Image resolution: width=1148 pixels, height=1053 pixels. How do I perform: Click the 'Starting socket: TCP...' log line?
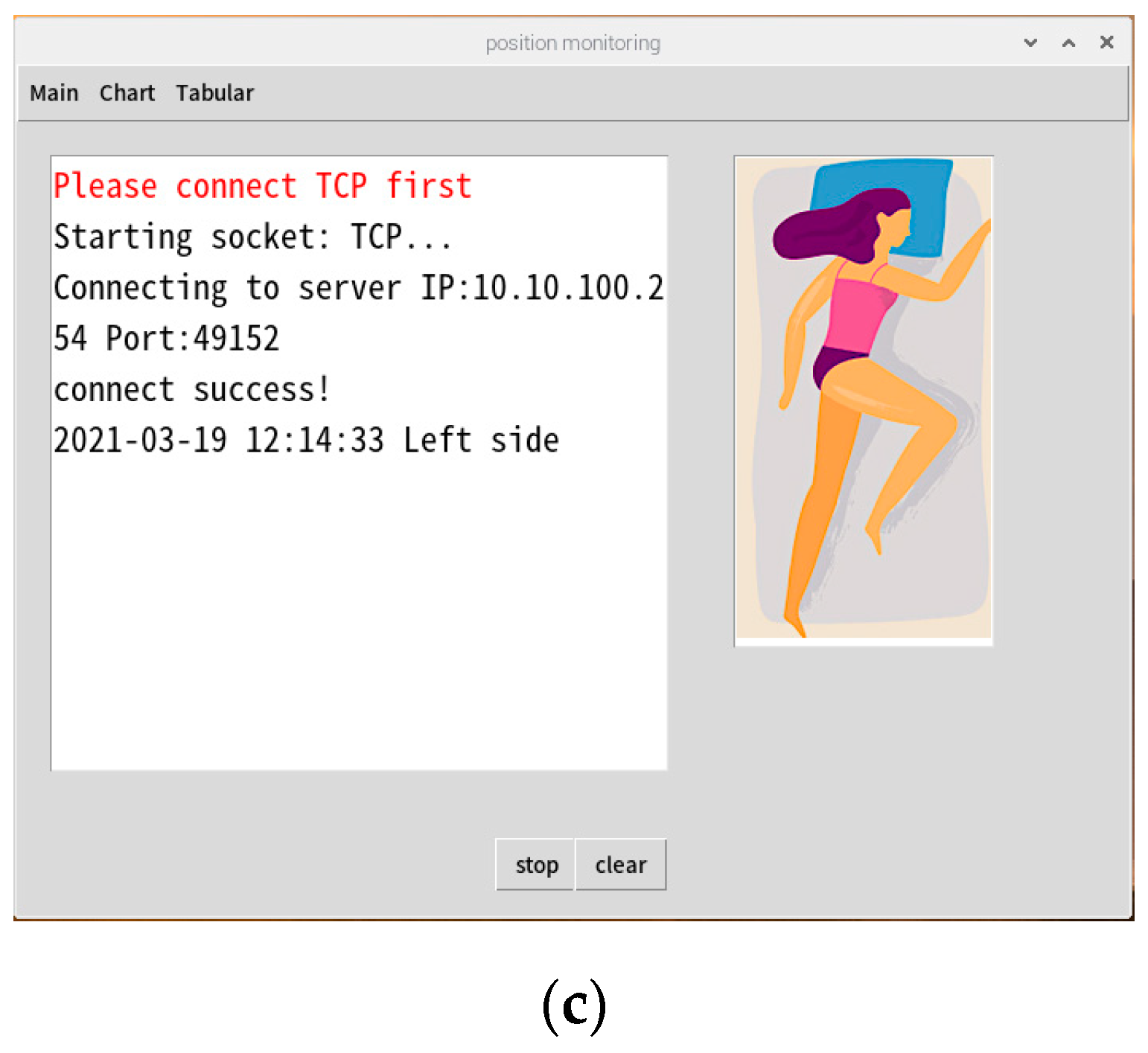tap(252, 237)
